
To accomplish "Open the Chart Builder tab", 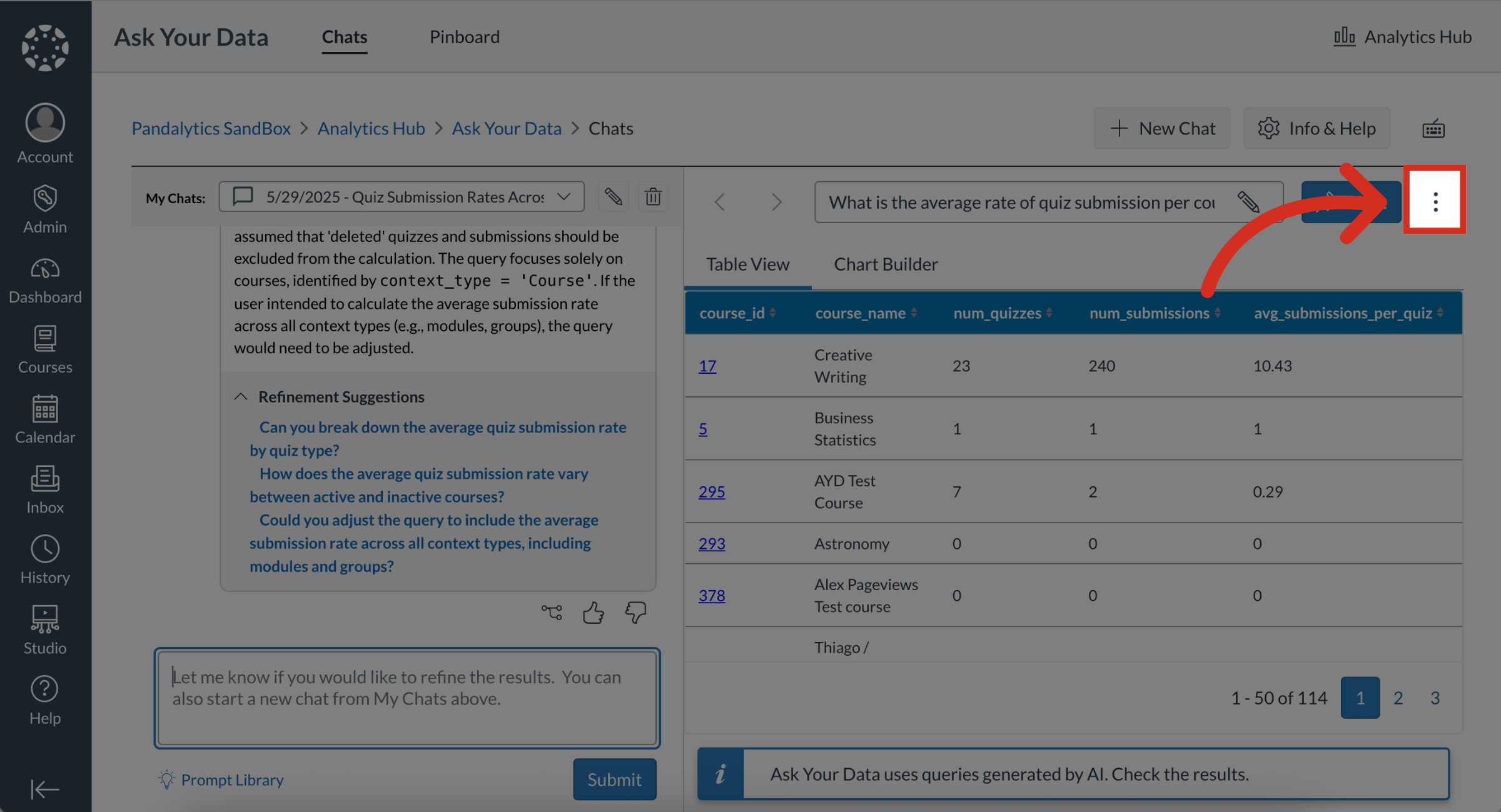I will pos(886,264).
